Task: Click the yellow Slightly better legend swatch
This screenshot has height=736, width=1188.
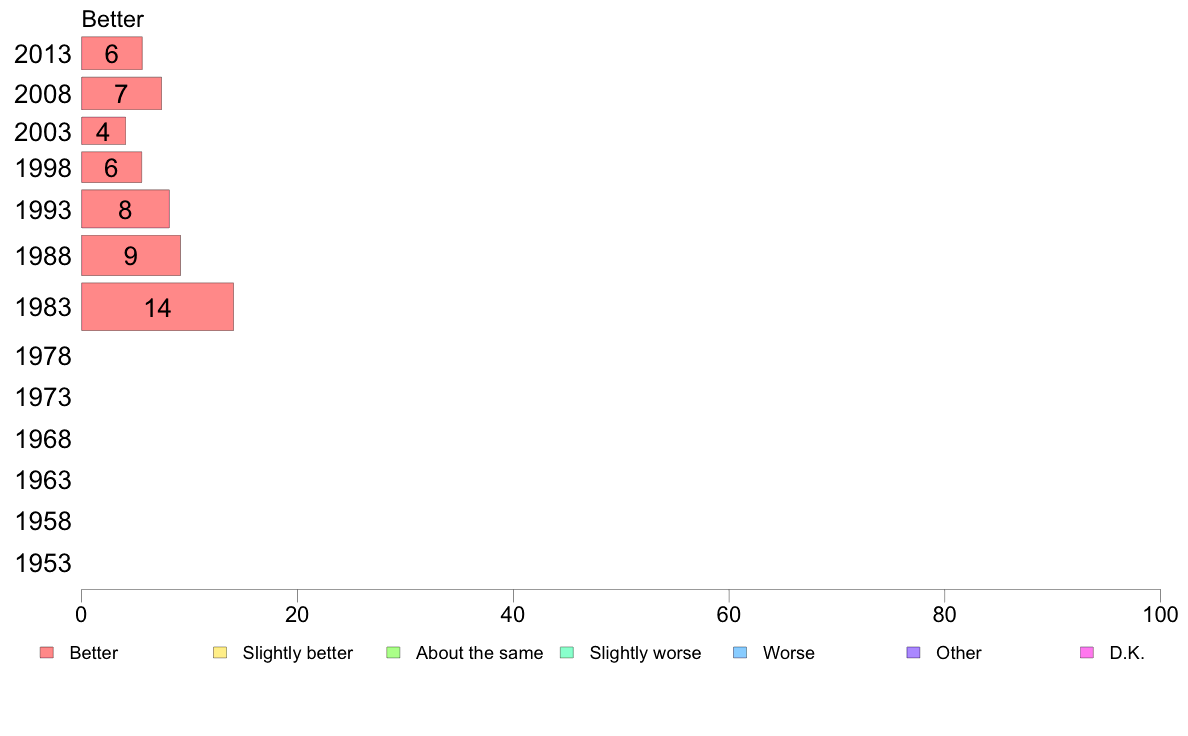Action: pyautogui.click(x=220, y=653)
